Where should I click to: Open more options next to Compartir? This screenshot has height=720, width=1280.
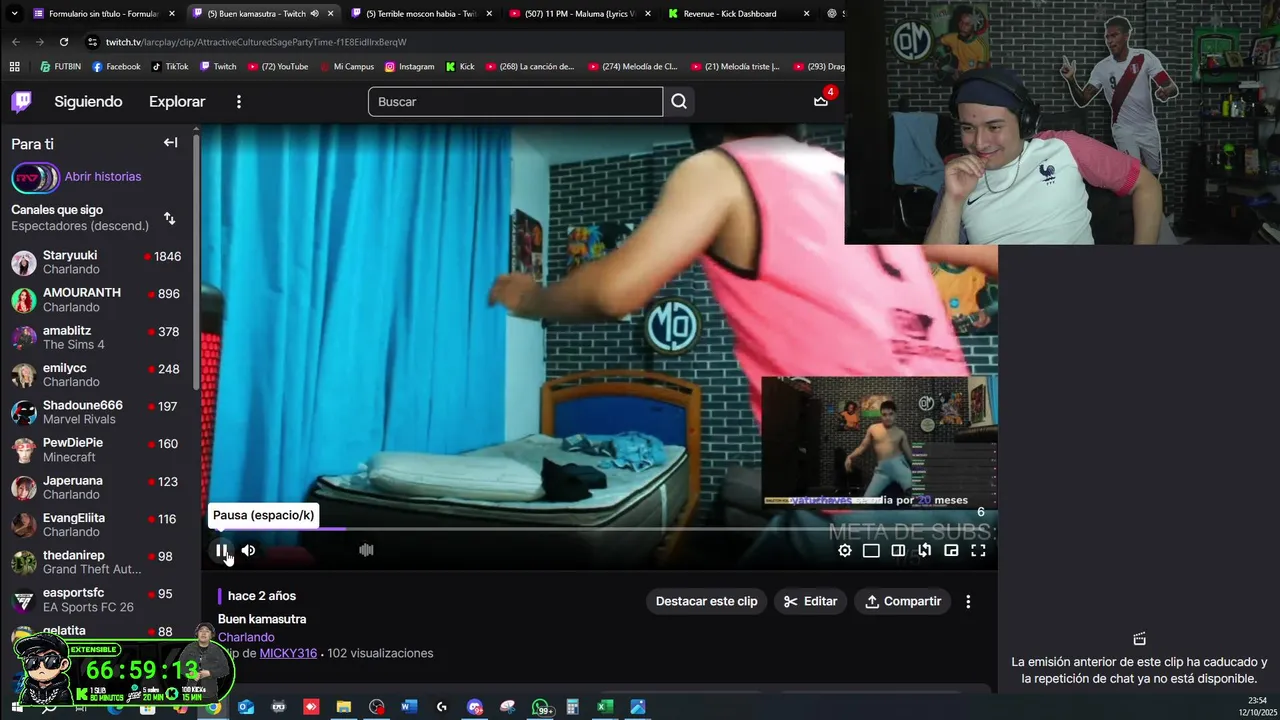pyautogui.click(x=967, y=601)
